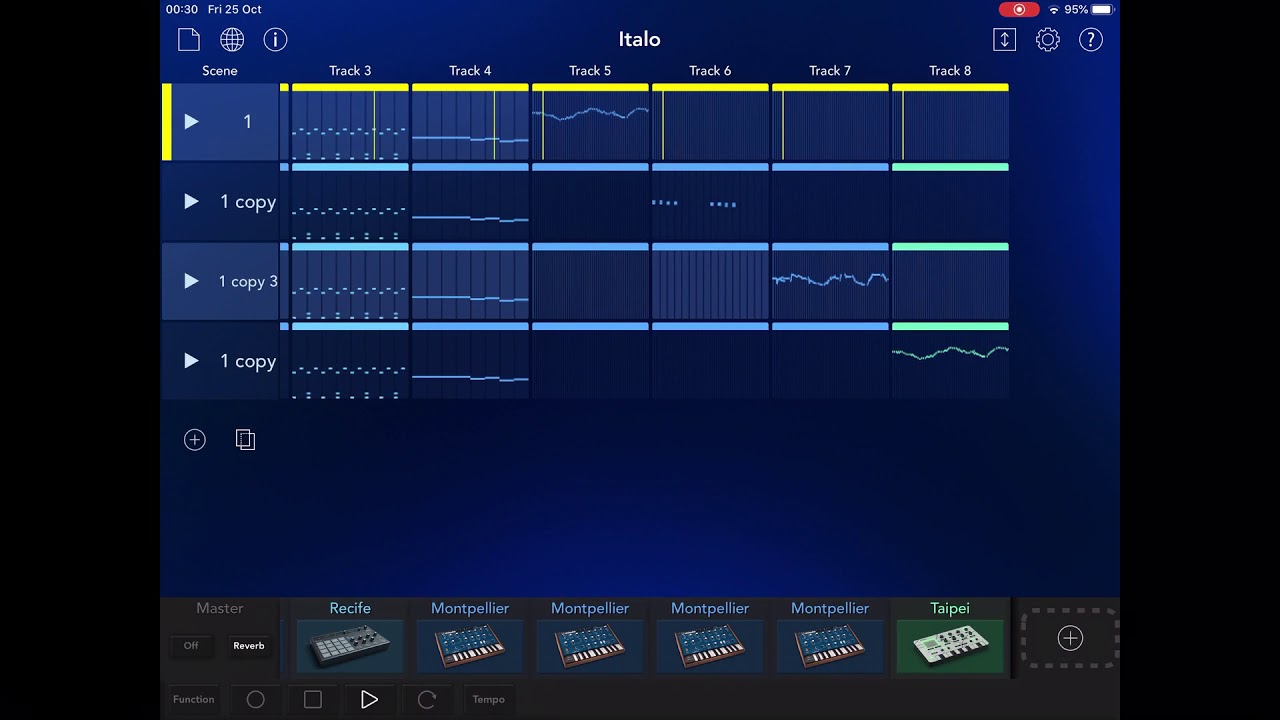Stop playback with the square button

click(x=313, y=699)
